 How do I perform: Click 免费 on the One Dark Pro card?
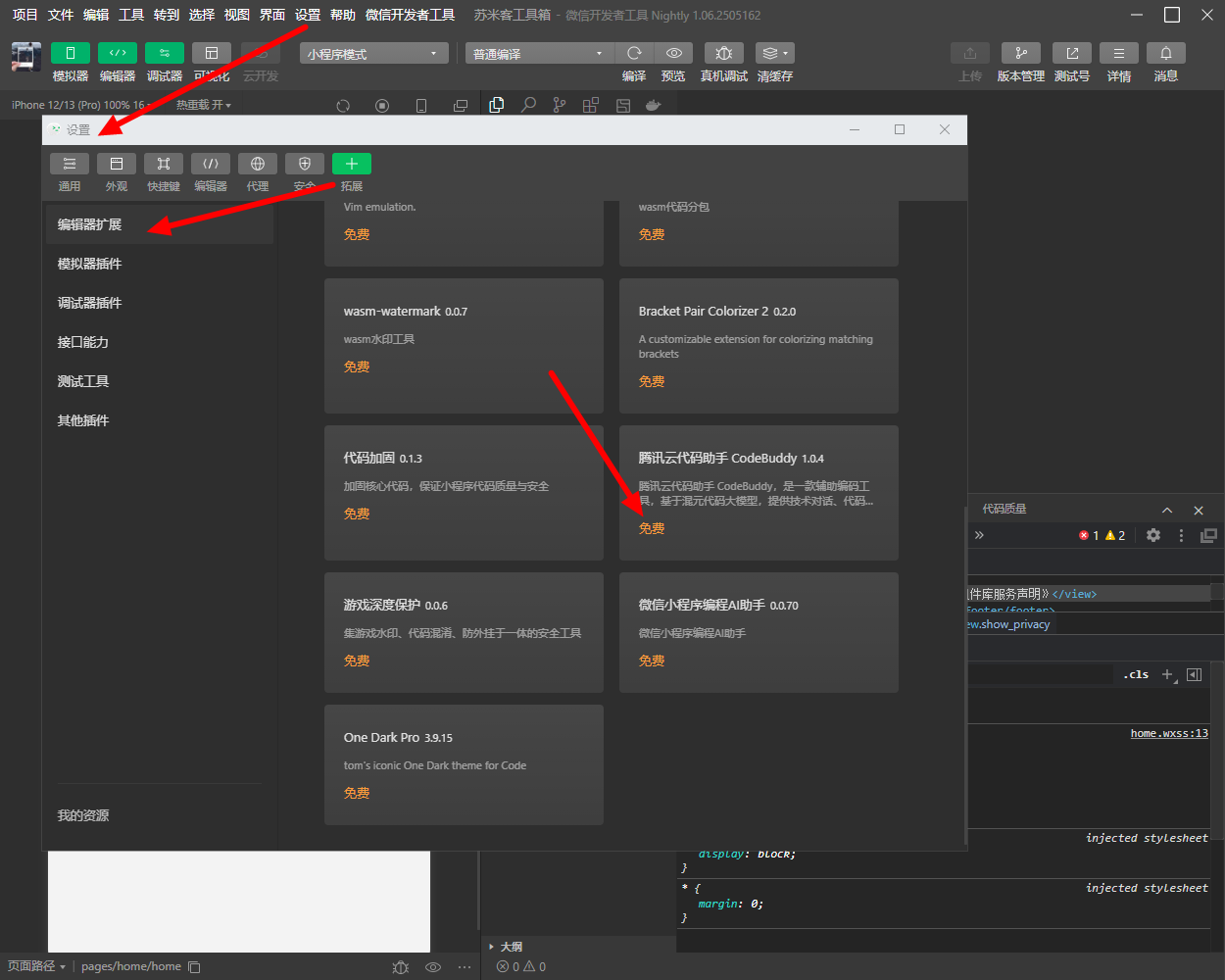(357, 793)
